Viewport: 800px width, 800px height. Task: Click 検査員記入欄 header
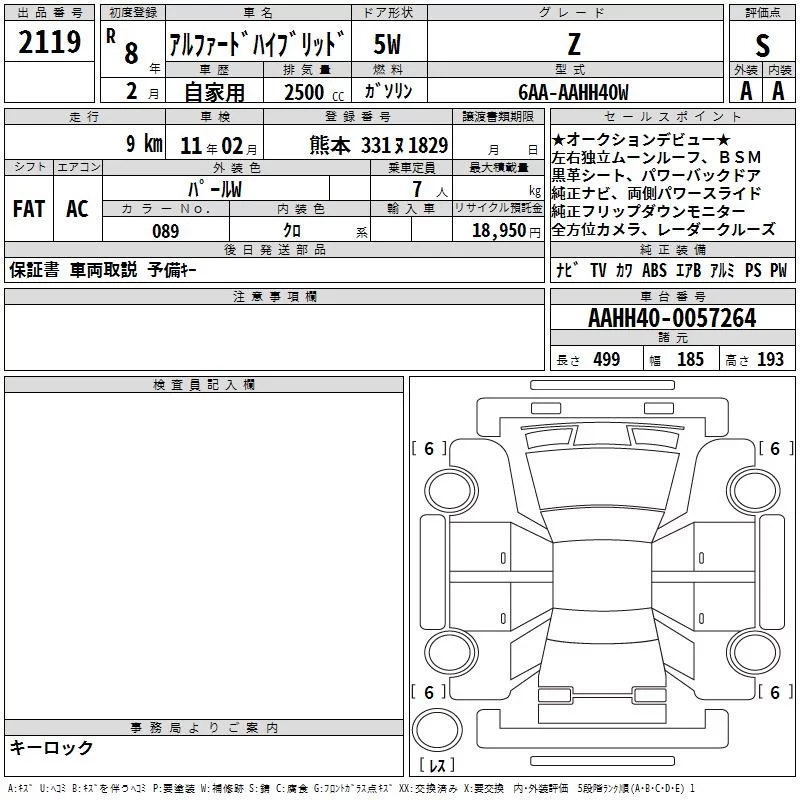pyautogui.click(x=204, y=385)
